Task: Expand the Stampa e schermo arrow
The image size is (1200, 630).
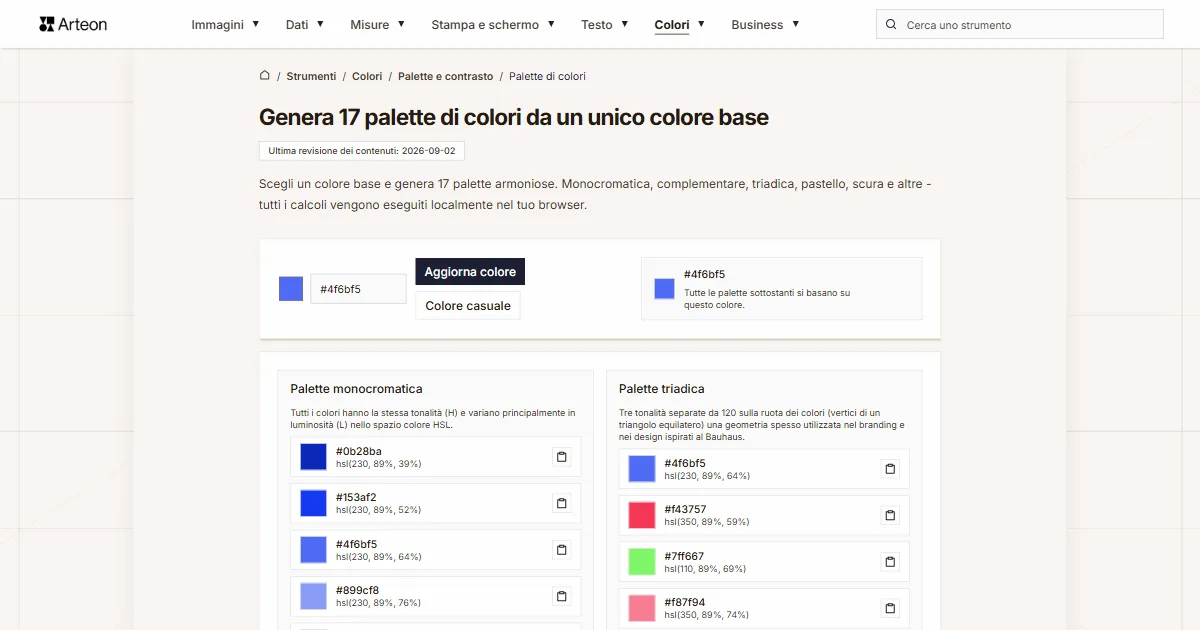Action: pos(551,24)
